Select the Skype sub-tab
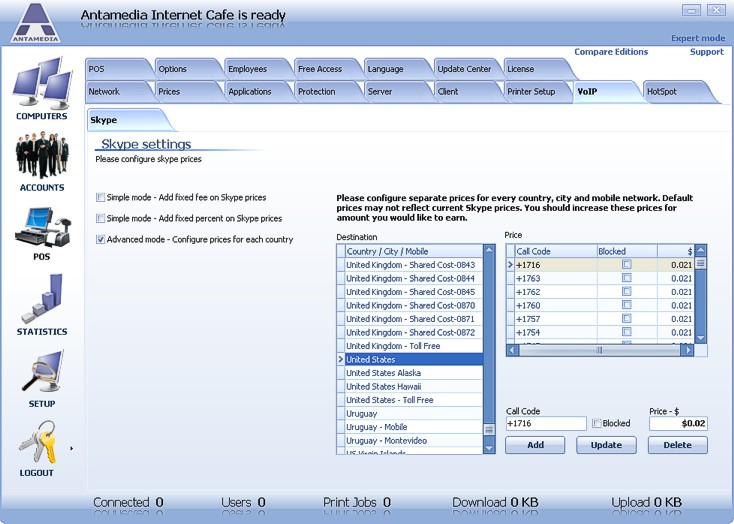734x524 pixels. coord(126,120)
